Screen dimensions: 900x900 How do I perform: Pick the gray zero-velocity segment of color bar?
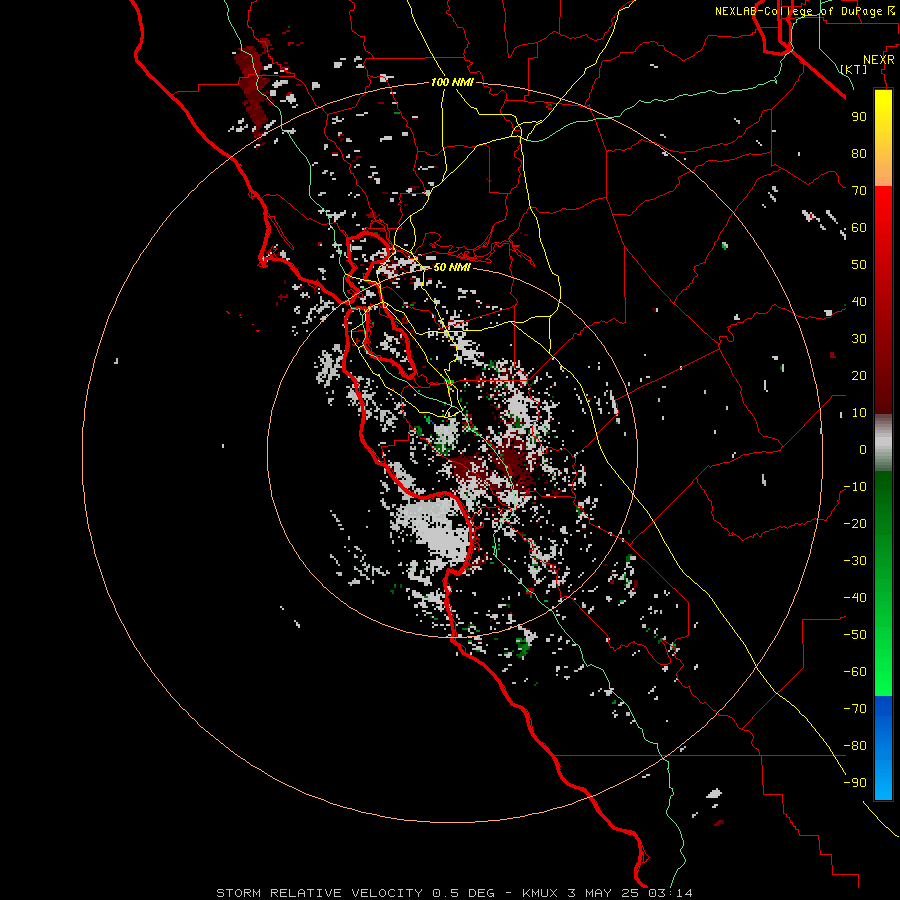pos(883,443)
